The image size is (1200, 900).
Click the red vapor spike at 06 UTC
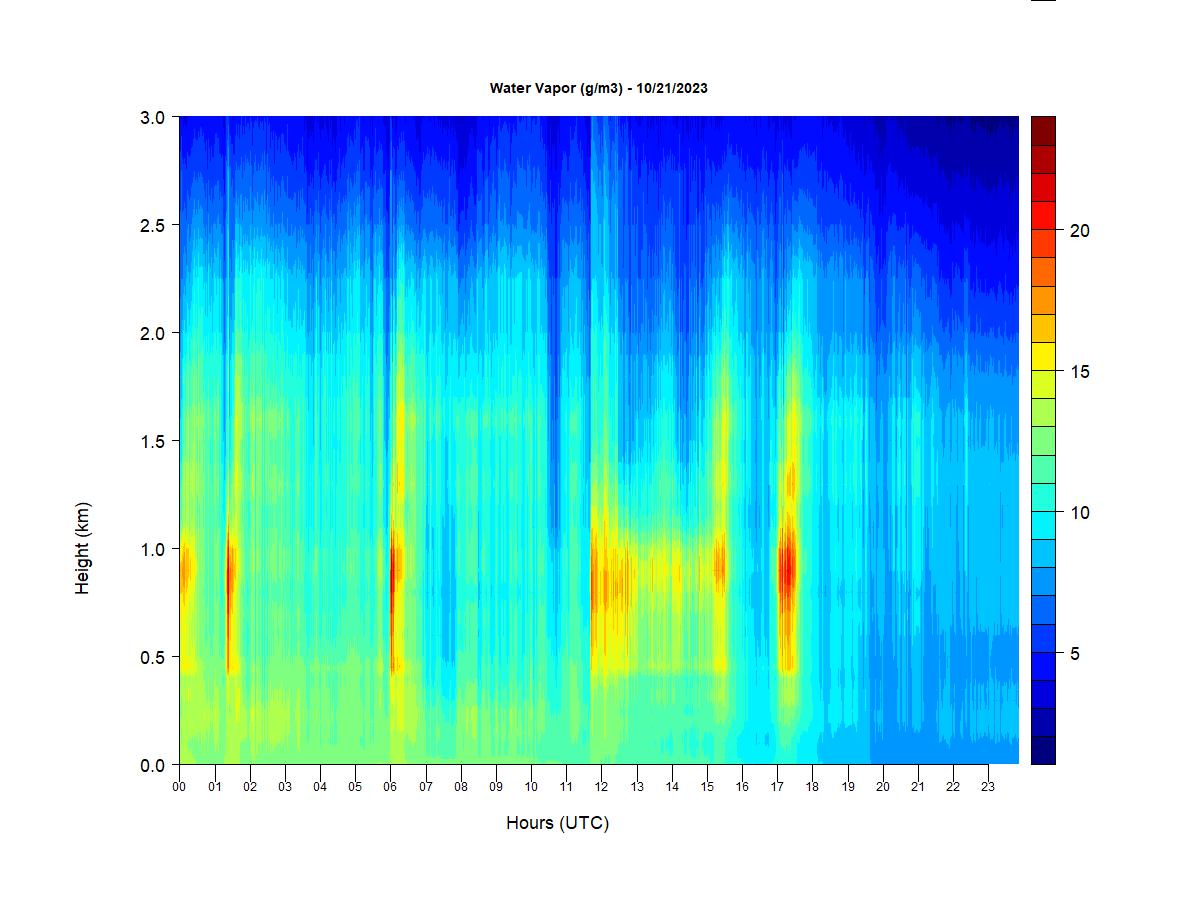click(393, 565)
